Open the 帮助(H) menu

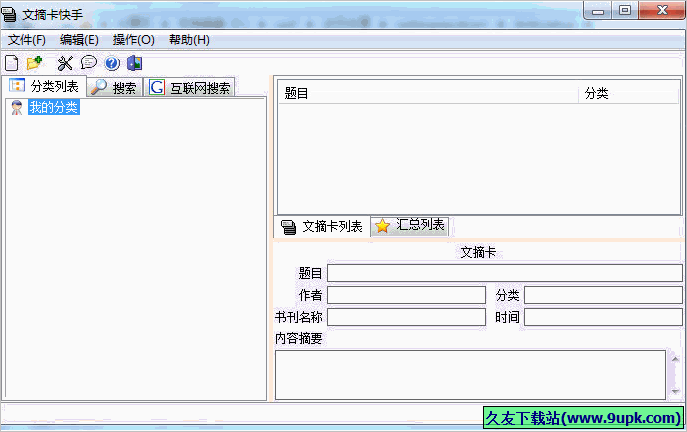[189, 40]
